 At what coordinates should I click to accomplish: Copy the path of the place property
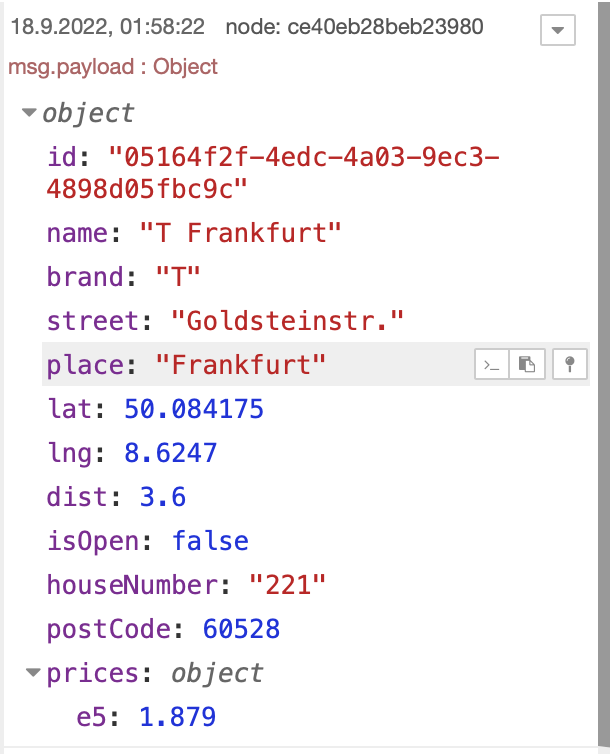[x=491, y=365]
